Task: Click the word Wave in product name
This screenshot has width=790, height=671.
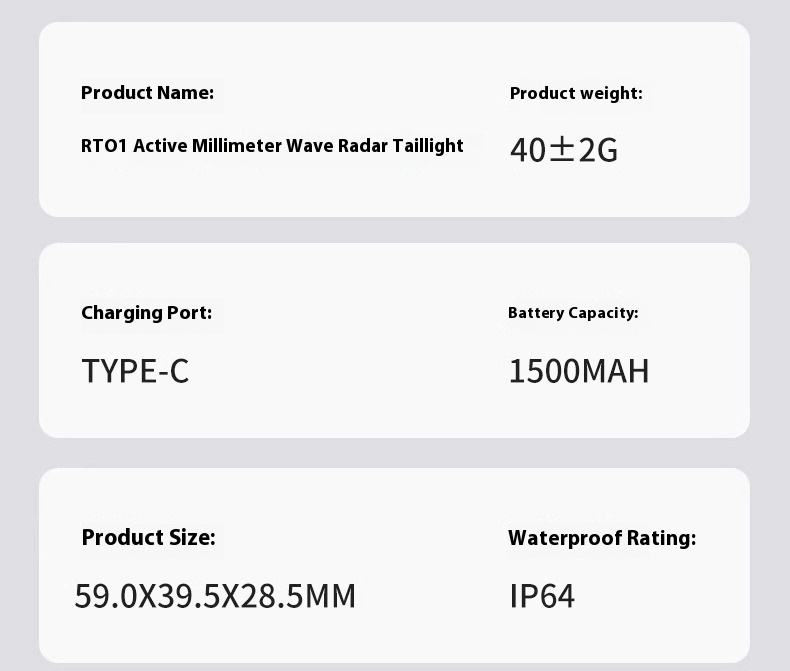Action: [309, 146]
